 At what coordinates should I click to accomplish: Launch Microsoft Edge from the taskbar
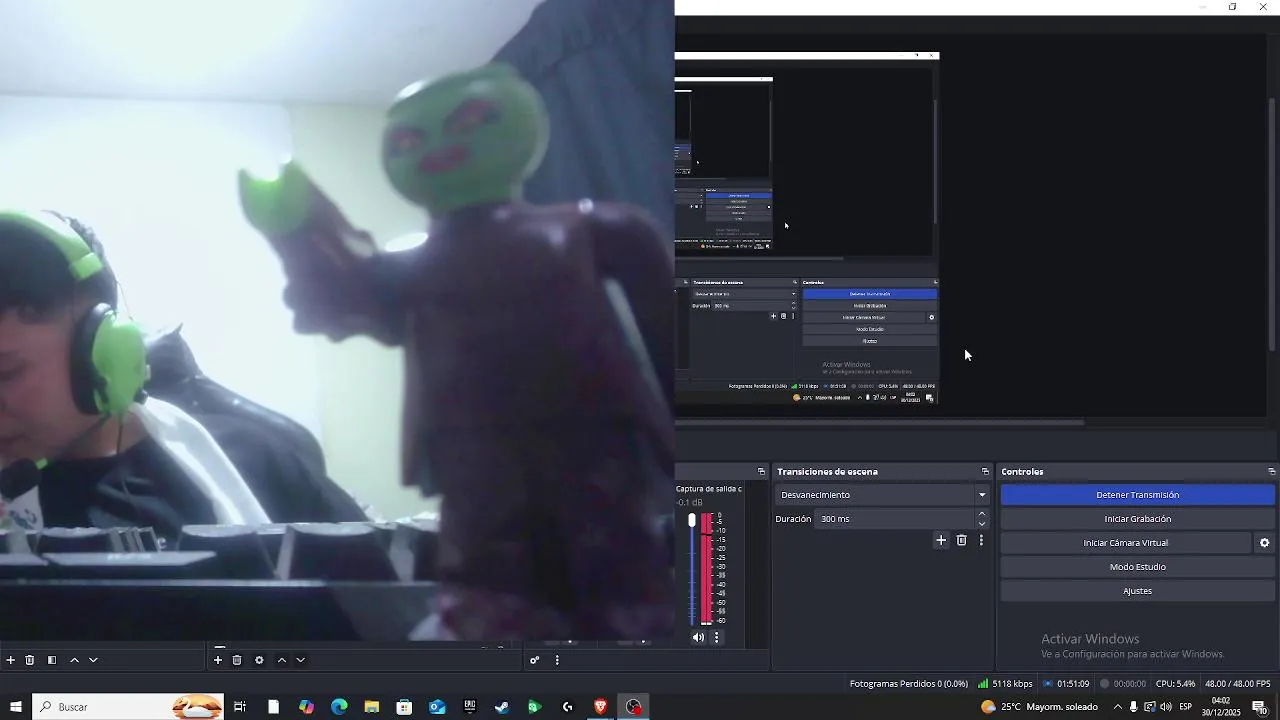pos(339,707)
